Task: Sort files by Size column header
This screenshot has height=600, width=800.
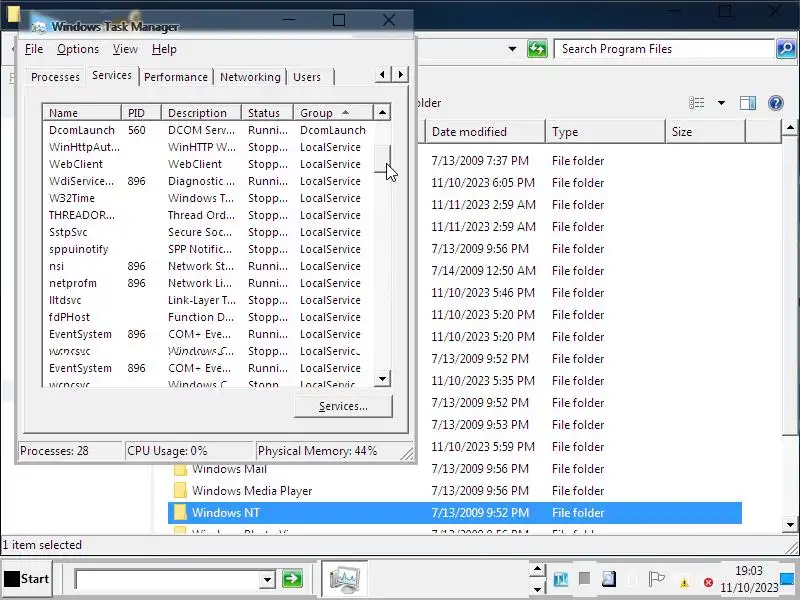Action: [706, 132]
